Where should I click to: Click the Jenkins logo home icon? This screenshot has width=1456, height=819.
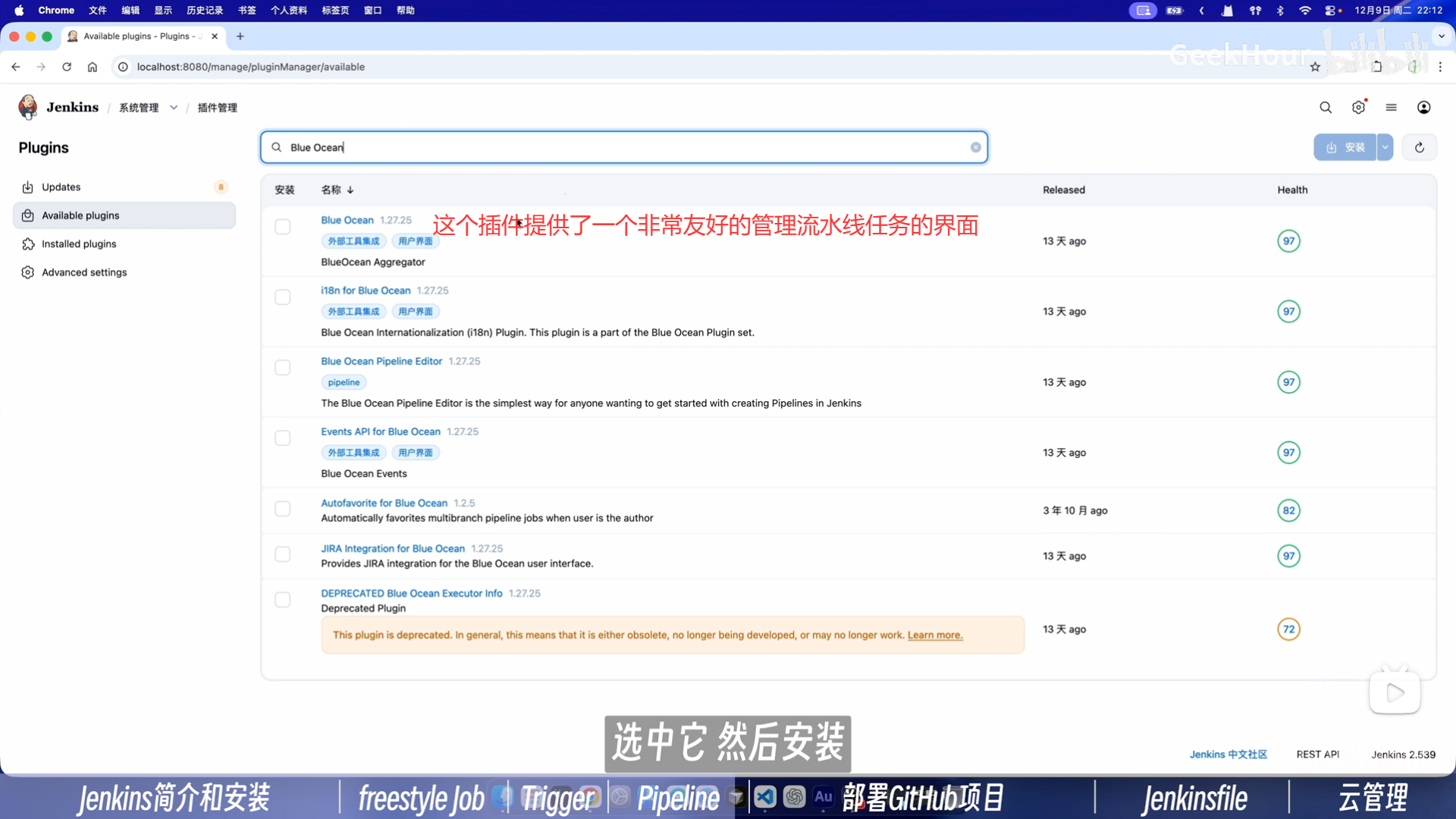pos(28,107)
